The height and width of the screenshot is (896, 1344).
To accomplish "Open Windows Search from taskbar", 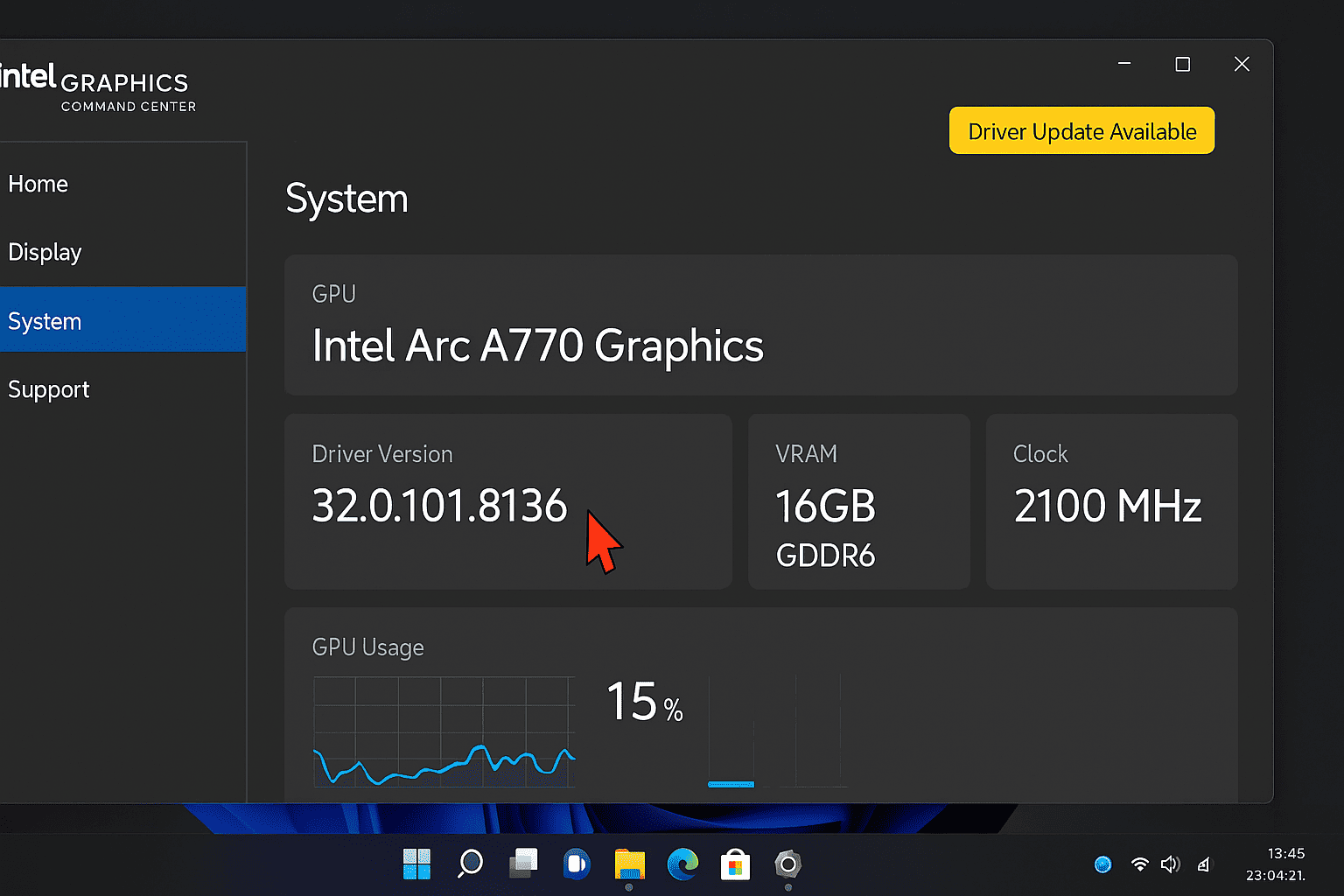I will click(471, 864).
